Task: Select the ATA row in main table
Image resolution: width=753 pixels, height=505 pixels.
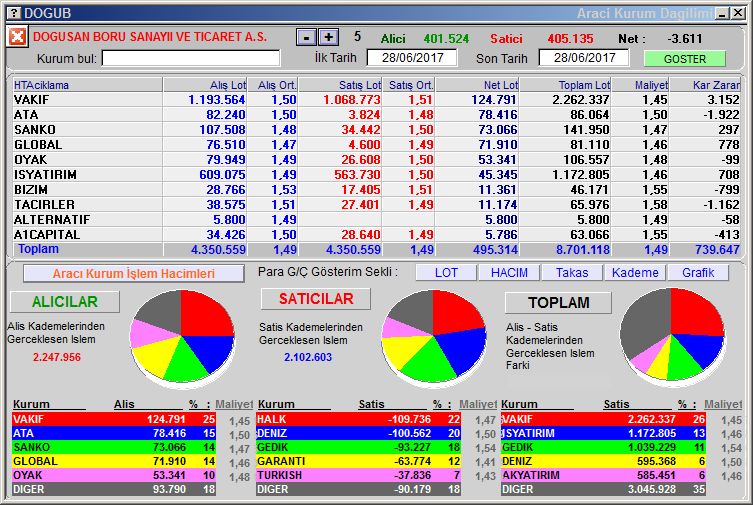Action: tap(376, 115)
